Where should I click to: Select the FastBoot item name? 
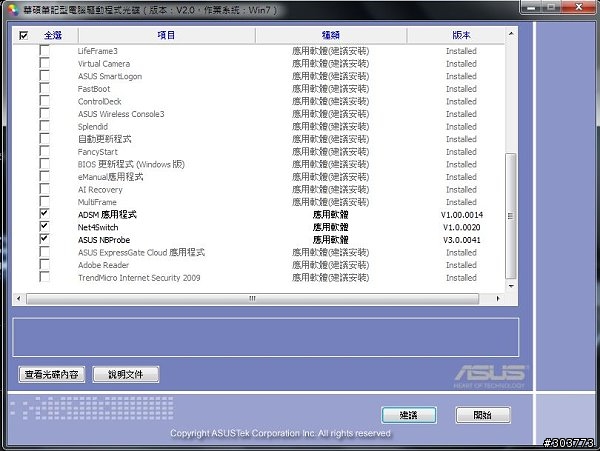coord(94,89)
